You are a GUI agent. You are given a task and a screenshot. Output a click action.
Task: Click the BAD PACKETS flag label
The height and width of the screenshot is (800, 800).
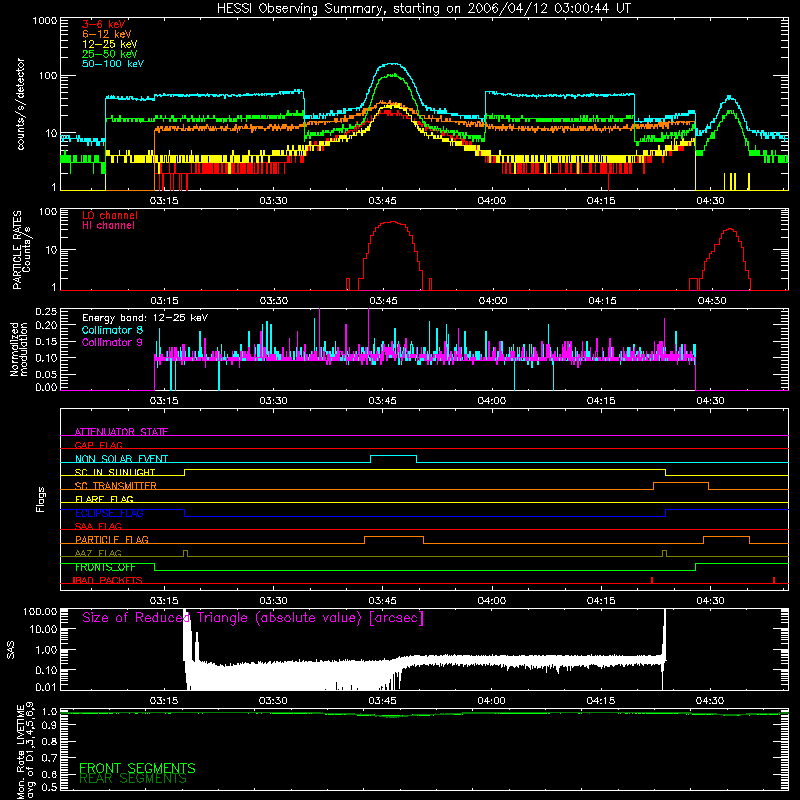[108, 580]
